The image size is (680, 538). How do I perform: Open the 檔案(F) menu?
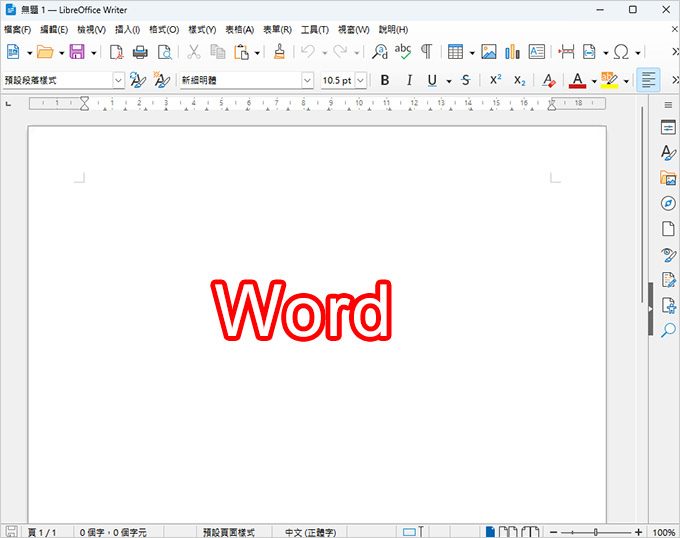pyautogui.click(x=17, y=29)
